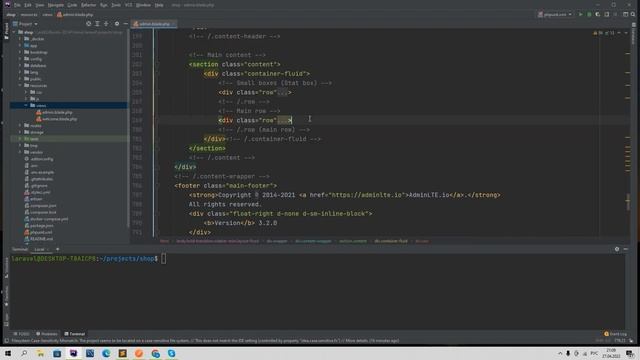This screenshot has width=640, height=360.
Task: Open Microsoft Edge from the taskbar
Action: click(x=106, y=353)
